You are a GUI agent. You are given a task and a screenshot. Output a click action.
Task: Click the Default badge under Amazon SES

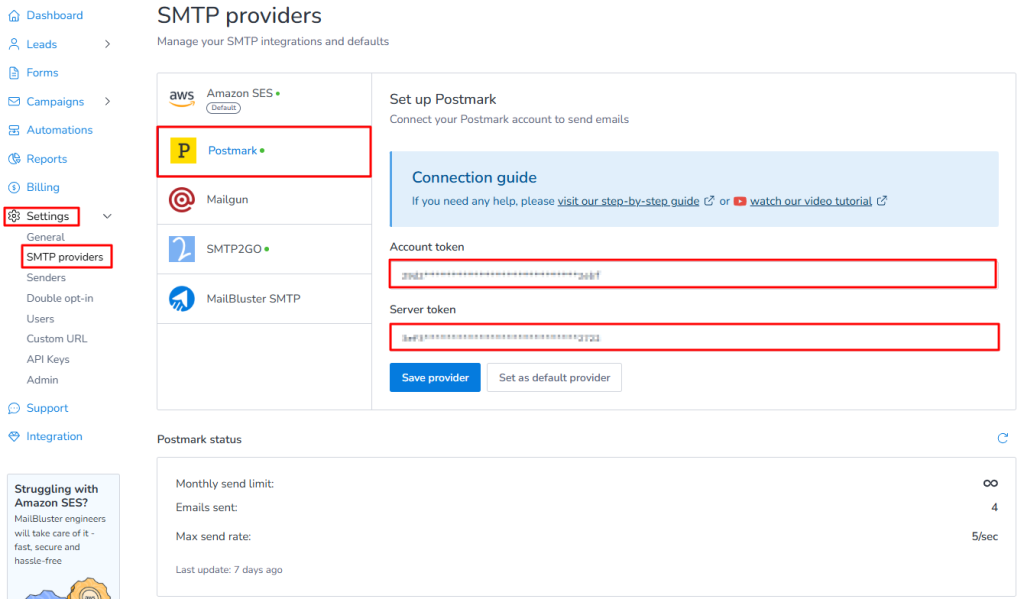(223, 108)
